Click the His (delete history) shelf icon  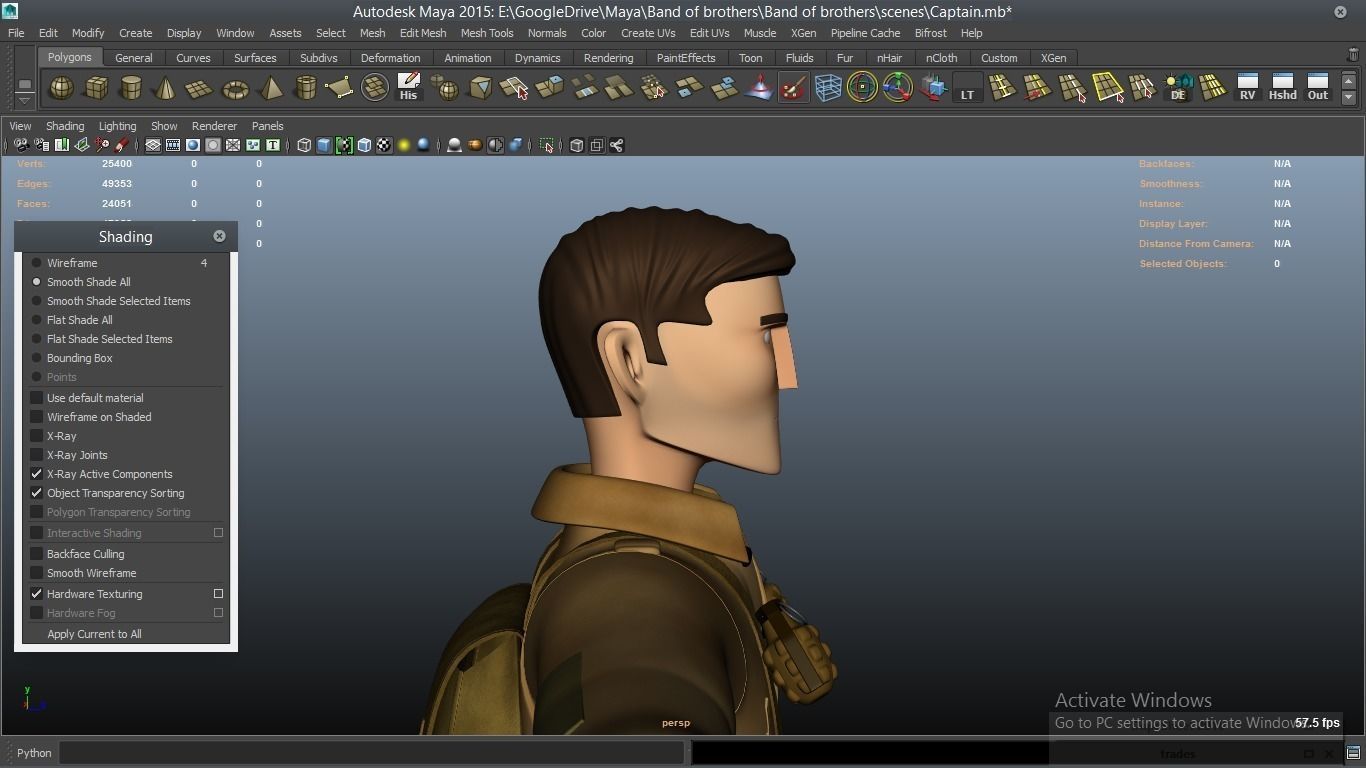tap(408, 88)
